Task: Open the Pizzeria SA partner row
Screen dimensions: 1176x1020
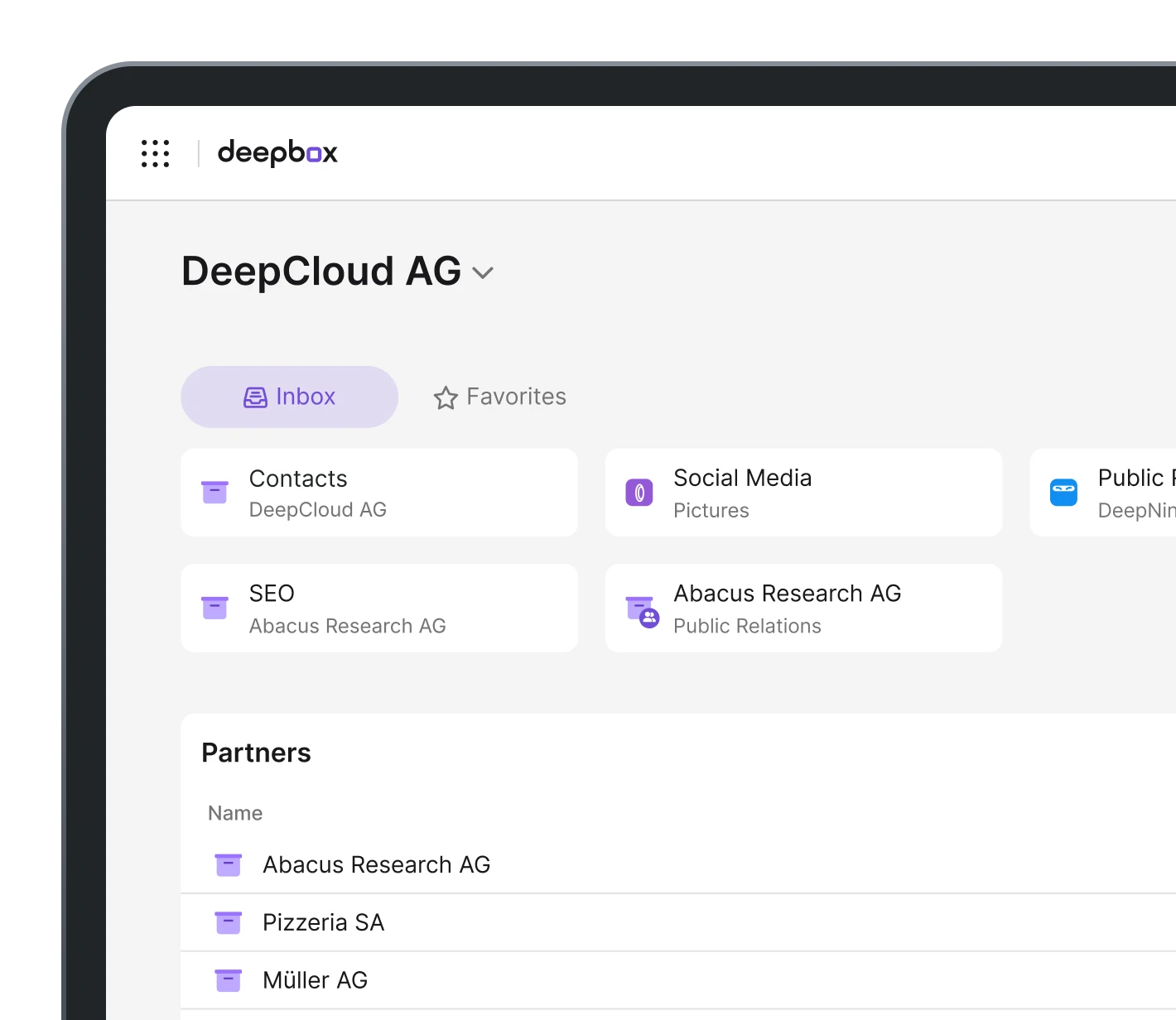Action: pos(678,922)
